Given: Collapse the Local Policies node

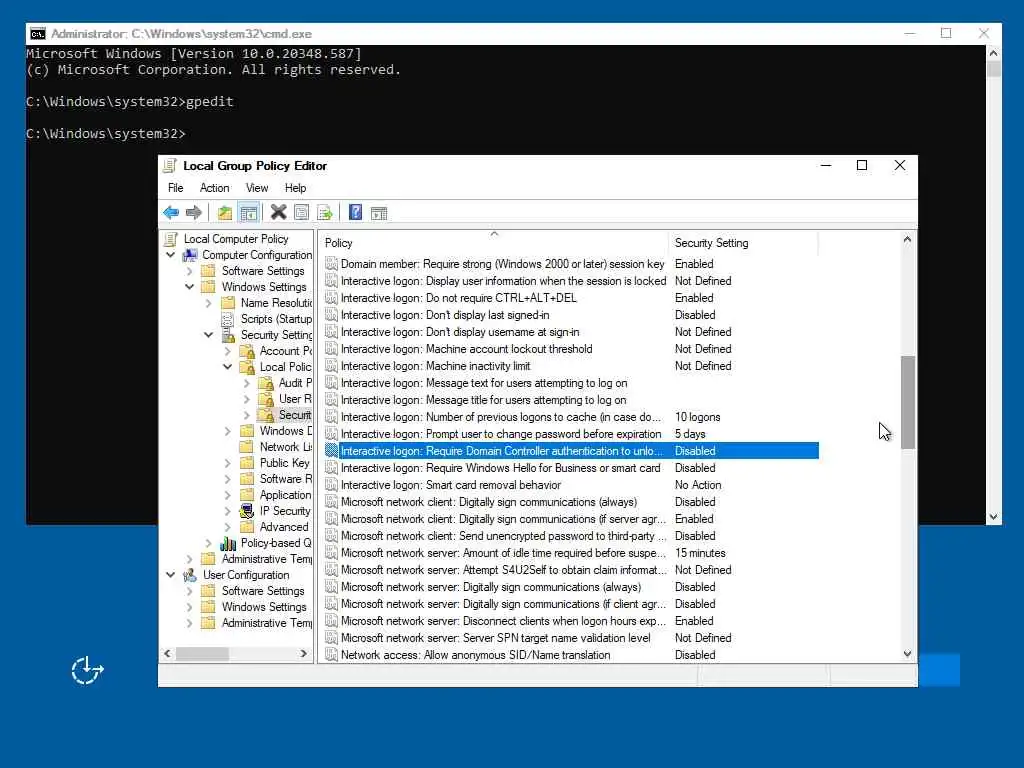Looking at the screenshot, I should [227, 367].
